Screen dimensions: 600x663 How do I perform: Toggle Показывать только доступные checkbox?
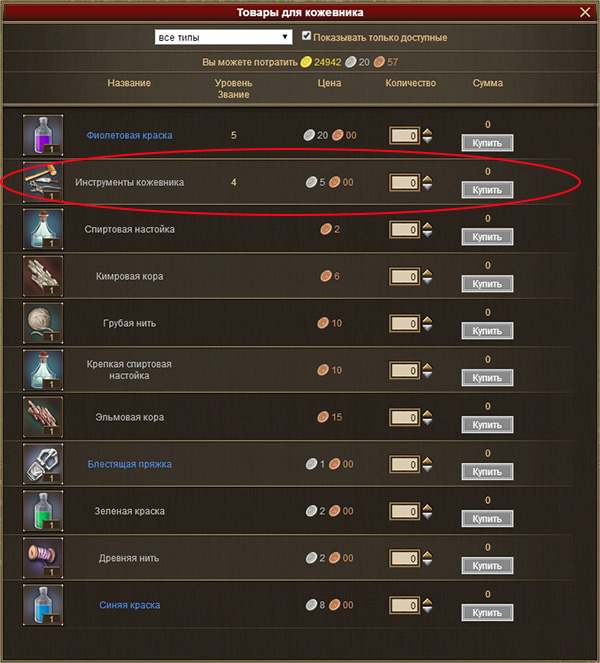click(307, 36)
